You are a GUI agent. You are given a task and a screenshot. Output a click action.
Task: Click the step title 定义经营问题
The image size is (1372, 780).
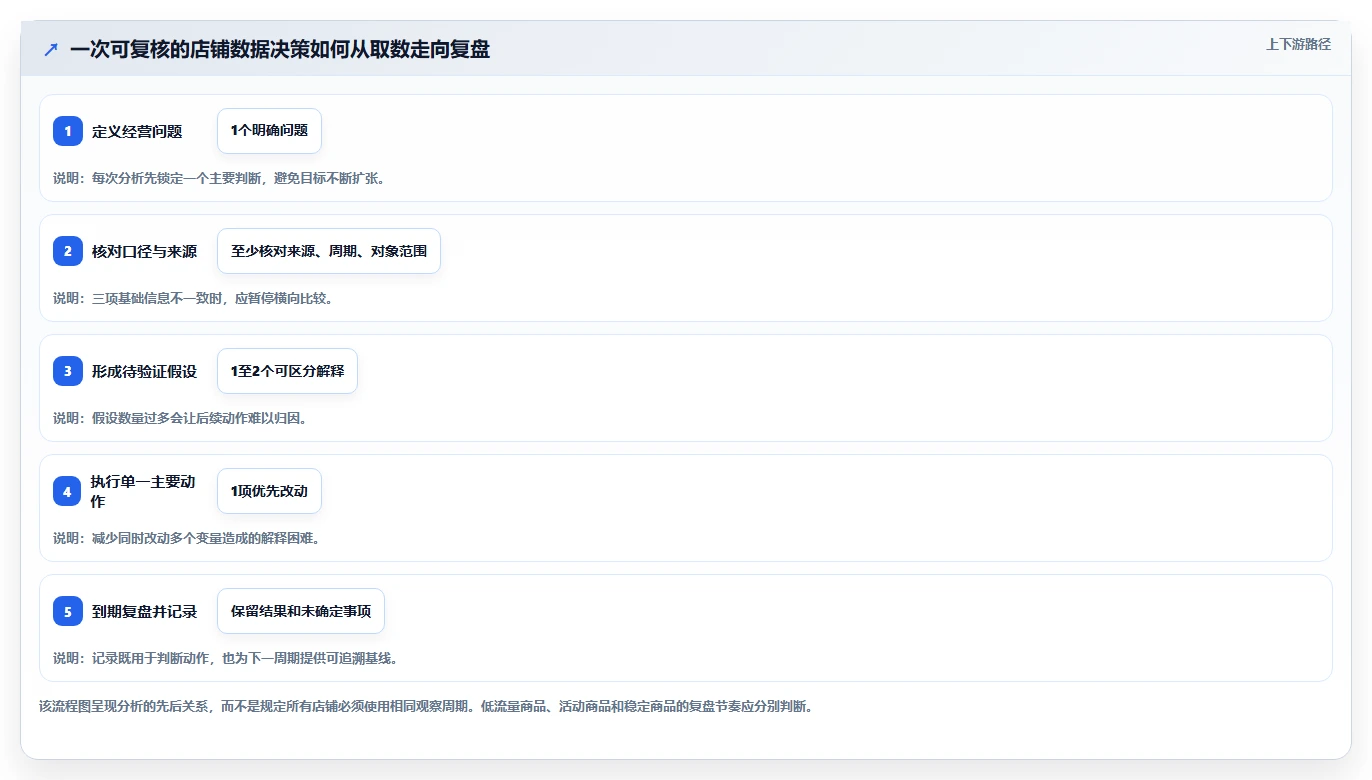137,131
